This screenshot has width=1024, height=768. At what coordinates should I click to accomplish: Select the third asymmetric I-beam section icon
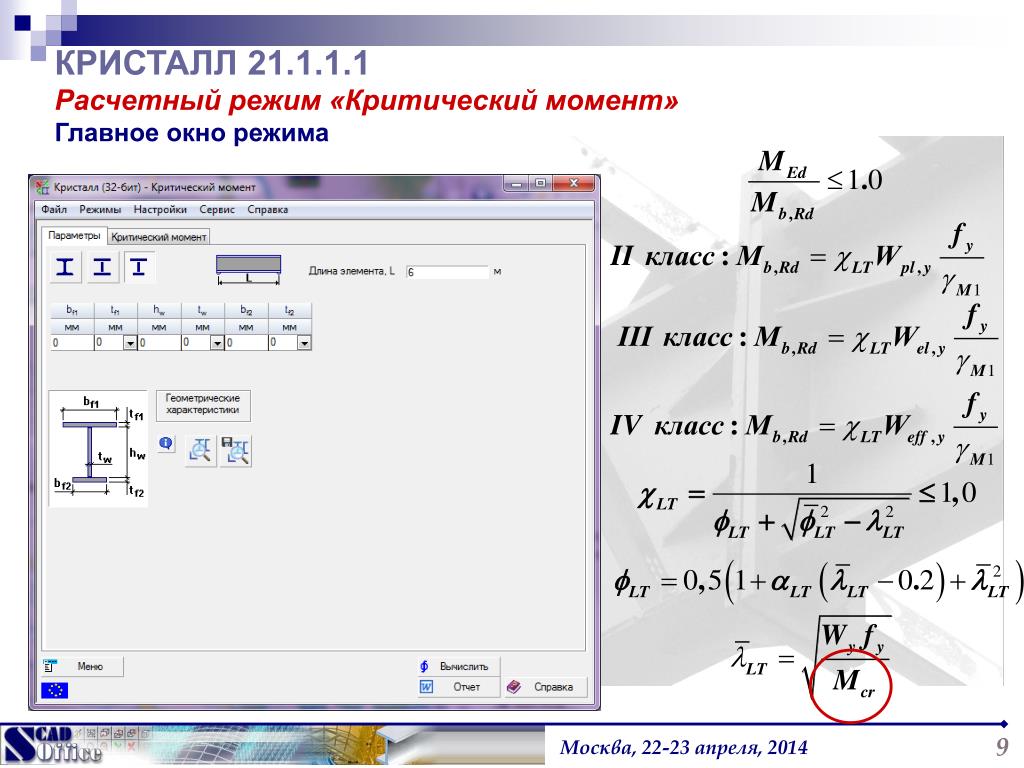point(139,268)
